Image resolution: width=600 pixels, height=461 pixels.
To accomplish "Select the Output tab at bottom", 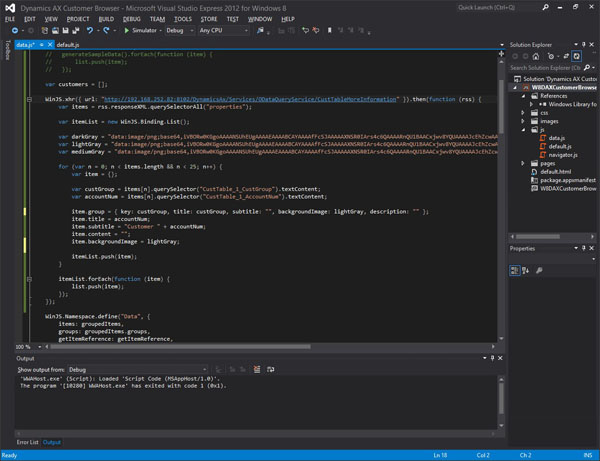I will [x=52, y=442].
